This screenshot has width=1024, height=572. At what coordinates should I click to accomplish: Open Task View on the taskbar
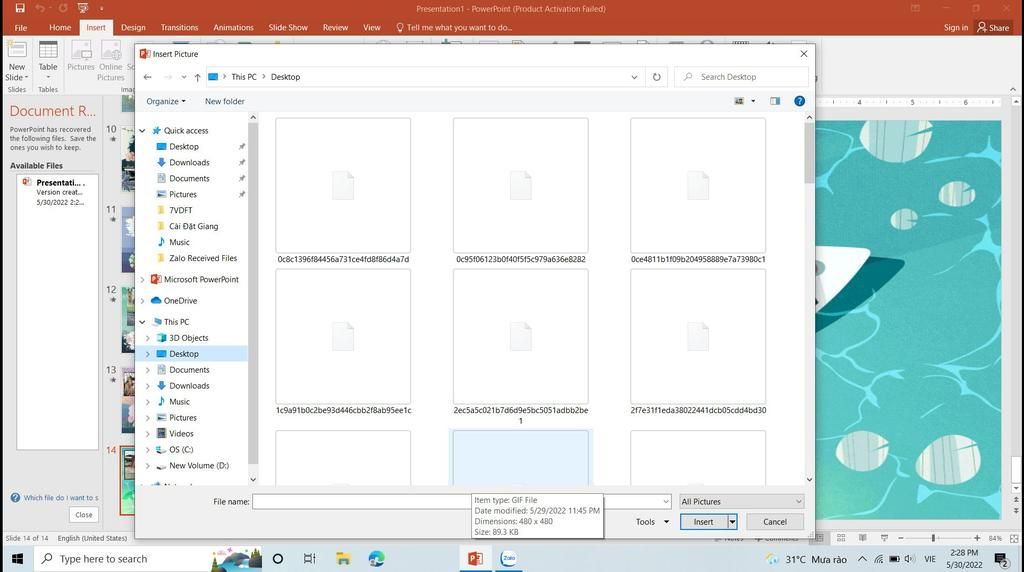click(310, 559)
